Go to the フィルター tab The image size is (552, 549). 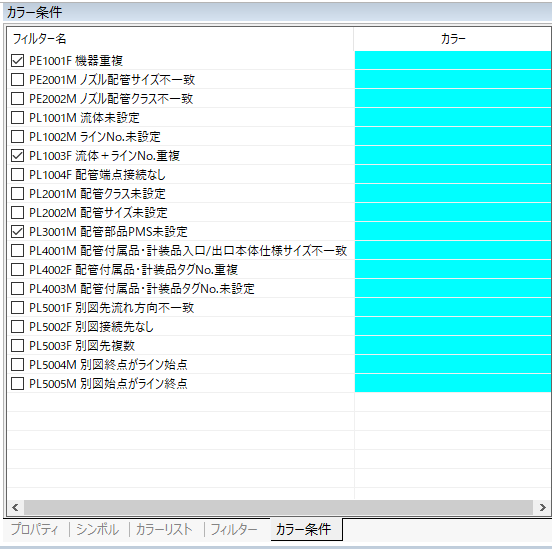click(x=234, y=529)
